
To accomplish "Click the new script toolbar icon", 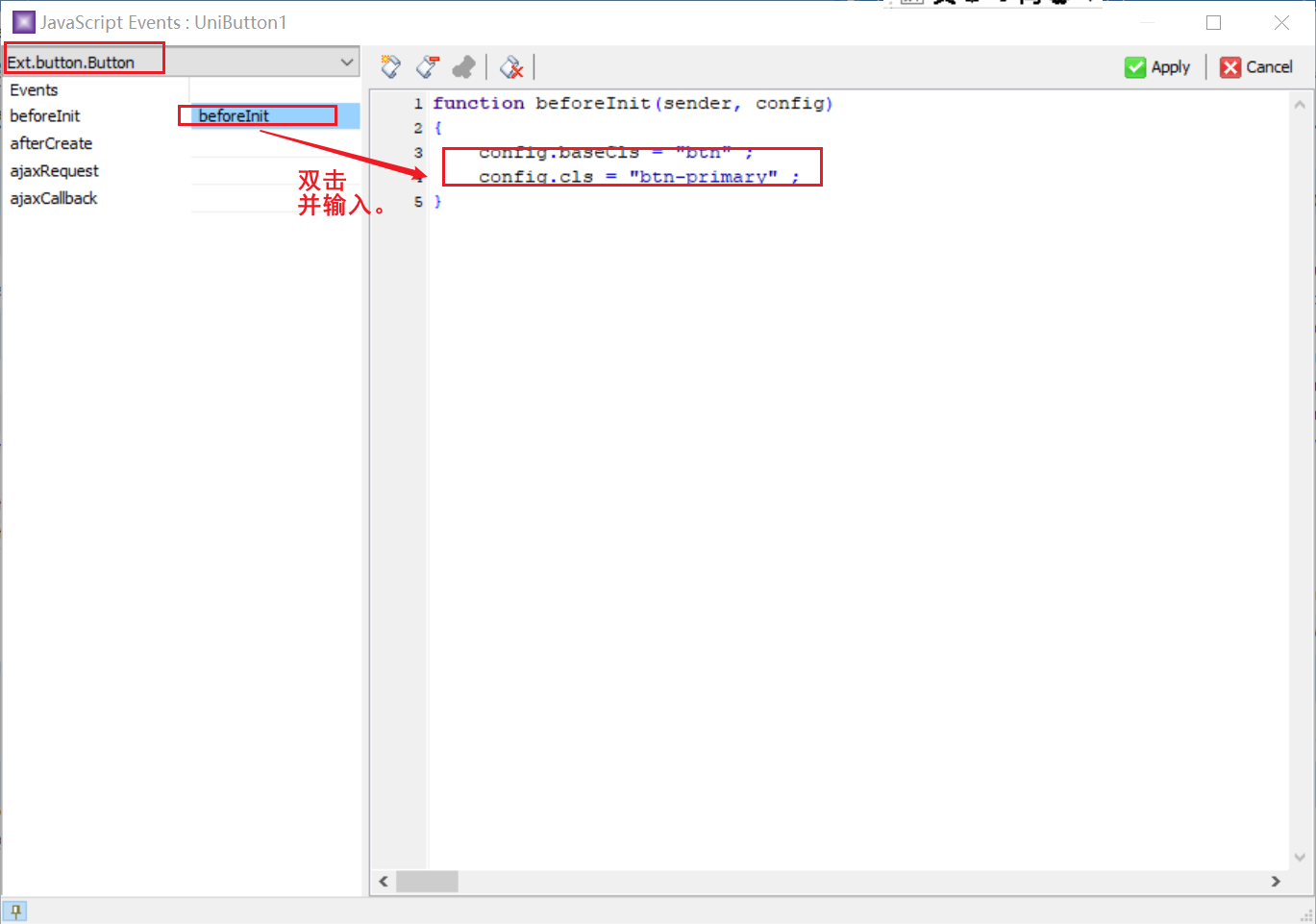I will click(389, 66).
